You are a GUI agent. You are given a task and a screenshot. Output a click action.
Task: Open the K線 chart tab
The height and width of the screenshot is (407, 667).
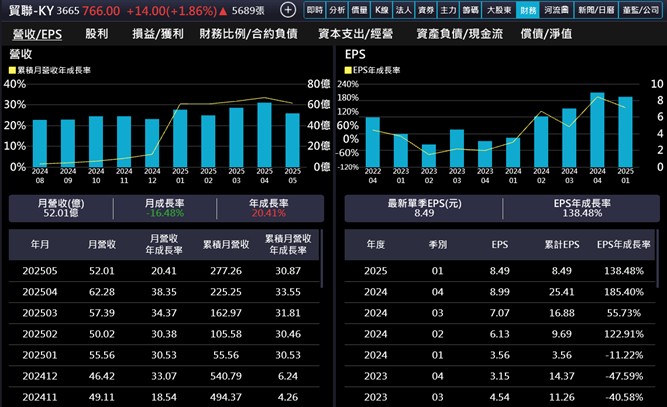[382, 10]
